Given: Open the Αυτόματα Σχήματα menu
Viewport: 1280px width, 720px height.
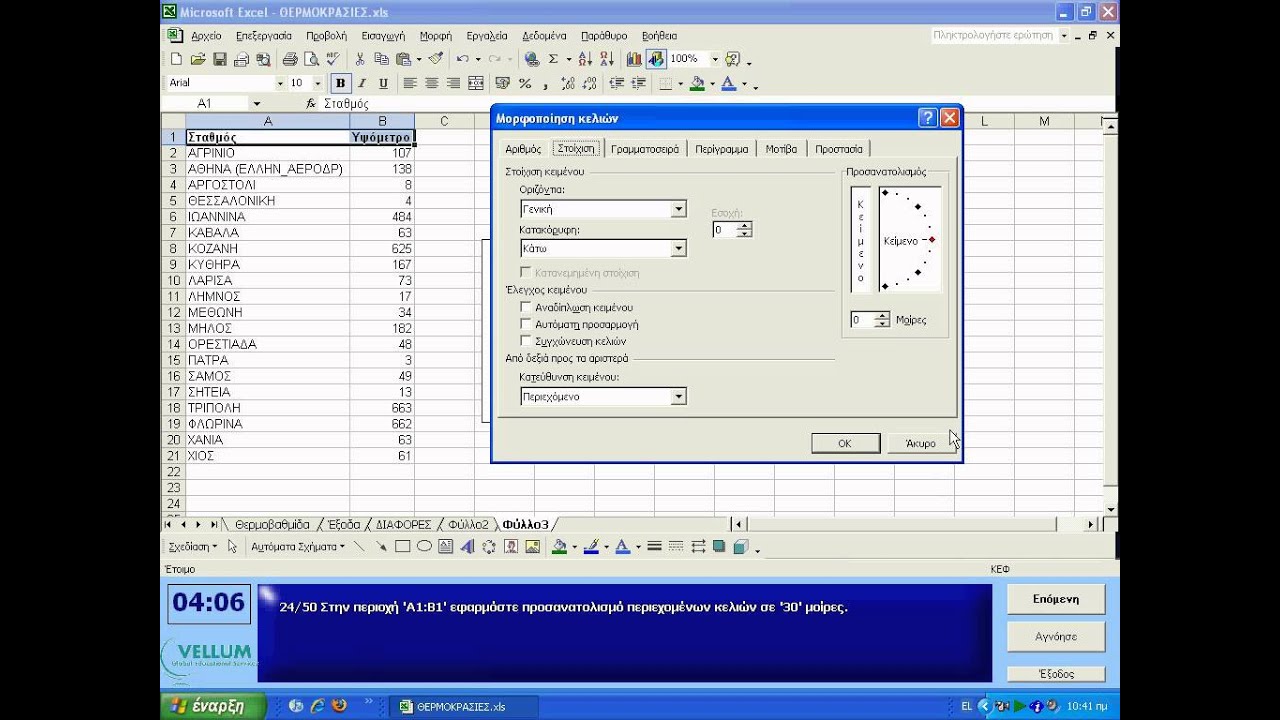Looking at the screenshot, I should click(x=297, y=547).
